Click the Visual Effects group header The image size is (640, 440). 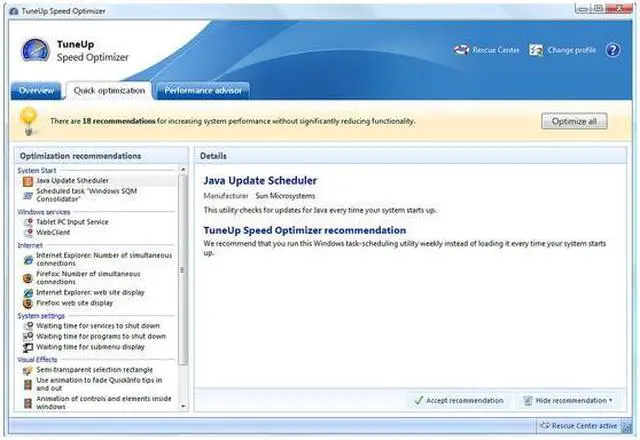coord(37,360)
